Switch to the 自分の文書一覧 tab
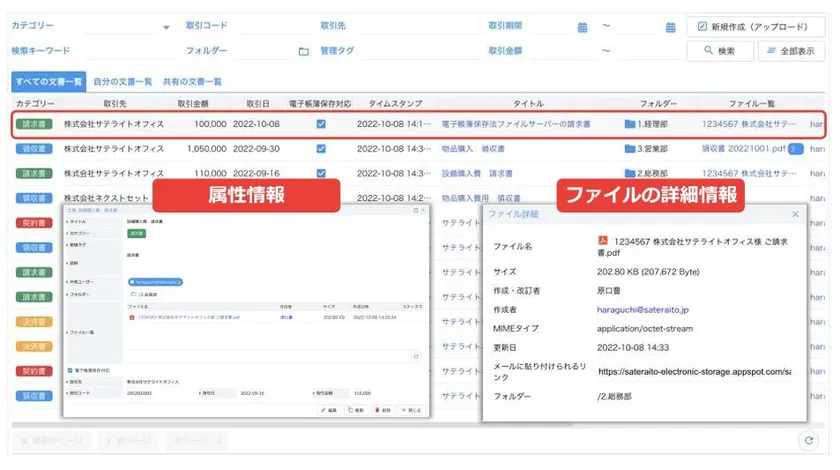This screenshot has width=840, height=470. pos(122,82)
